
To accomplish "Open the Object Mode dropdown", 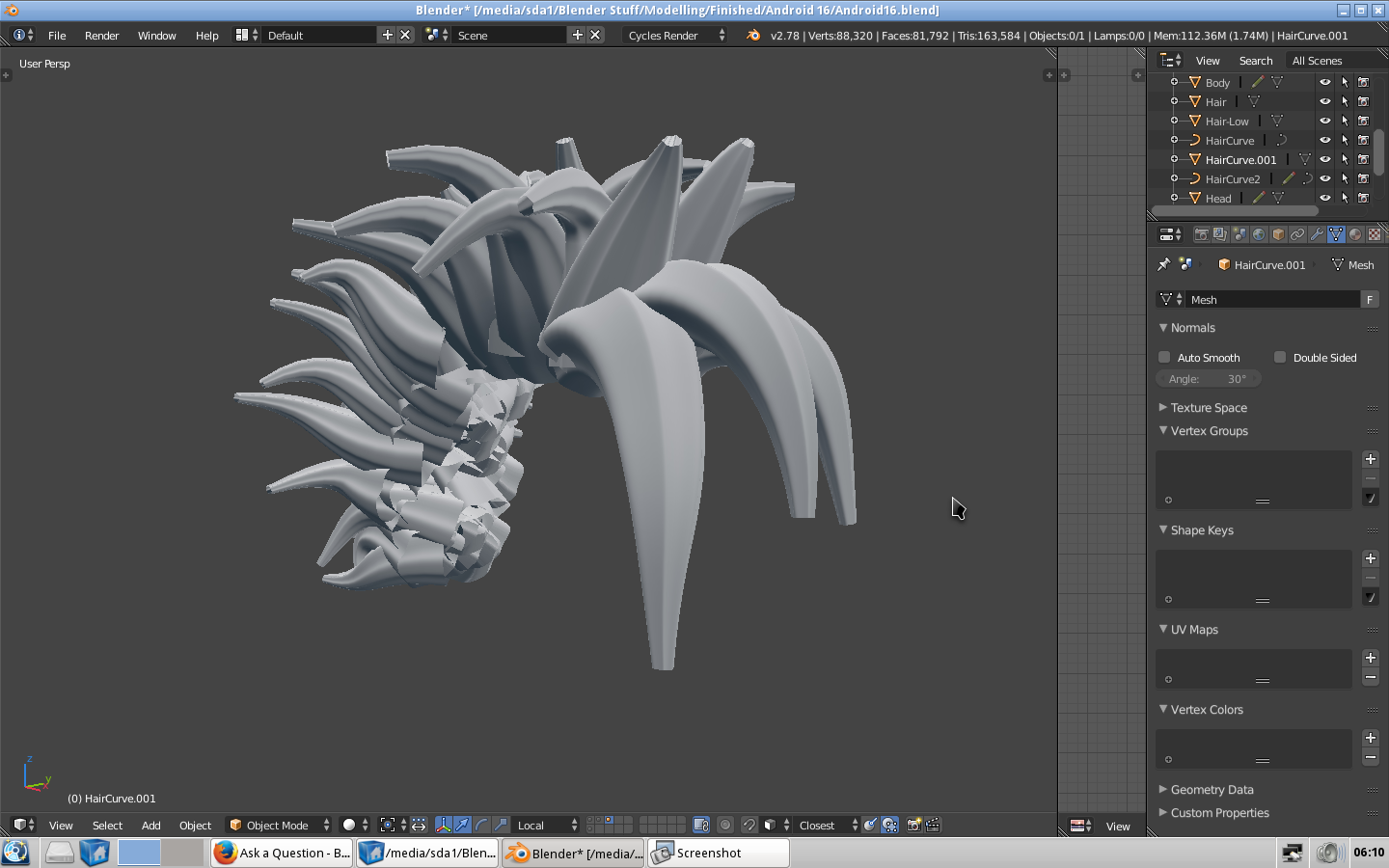I will point(280,825).
